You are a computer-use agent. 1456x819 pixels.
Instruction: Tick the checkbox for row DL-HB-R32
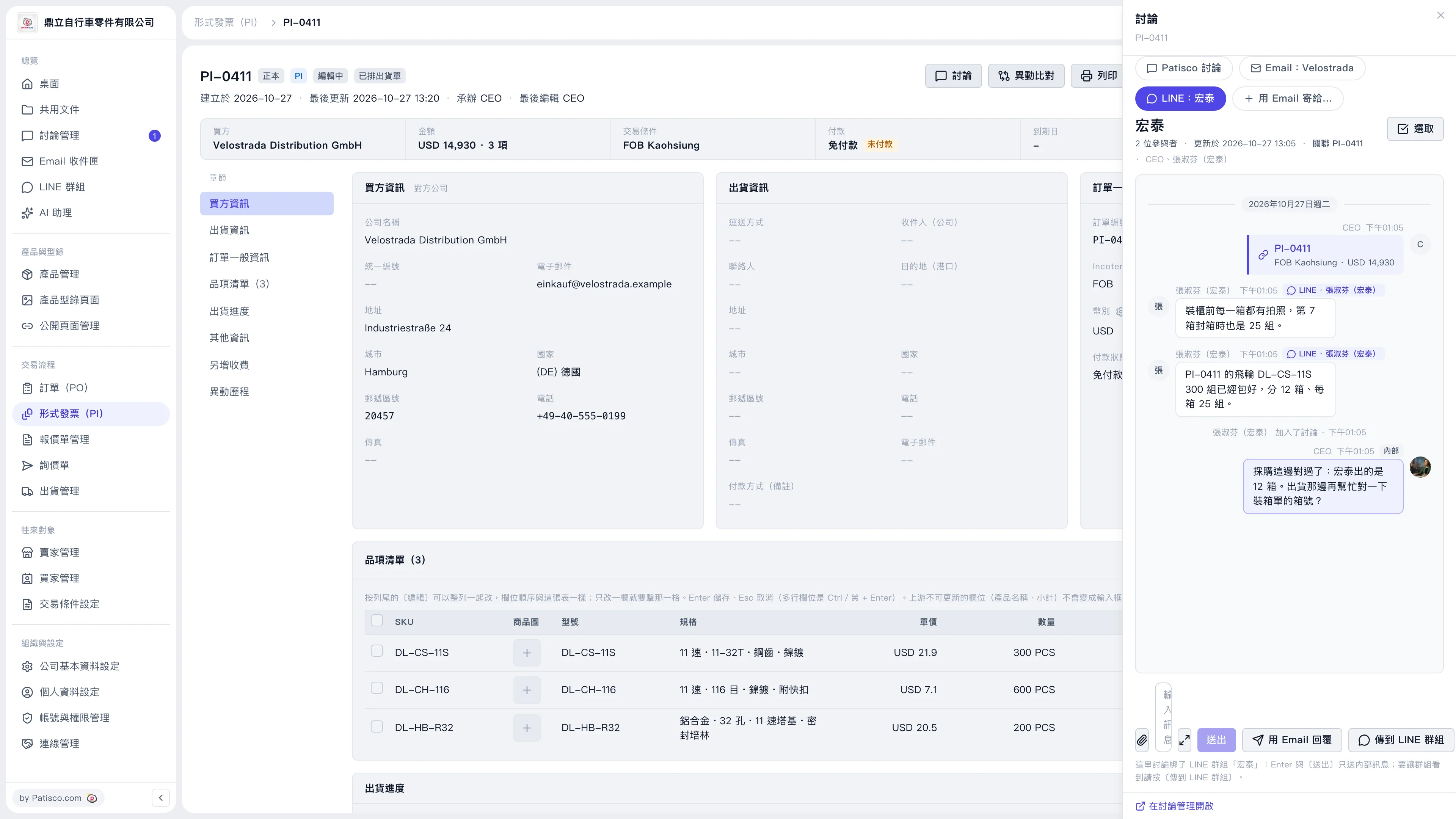(377, 726)
